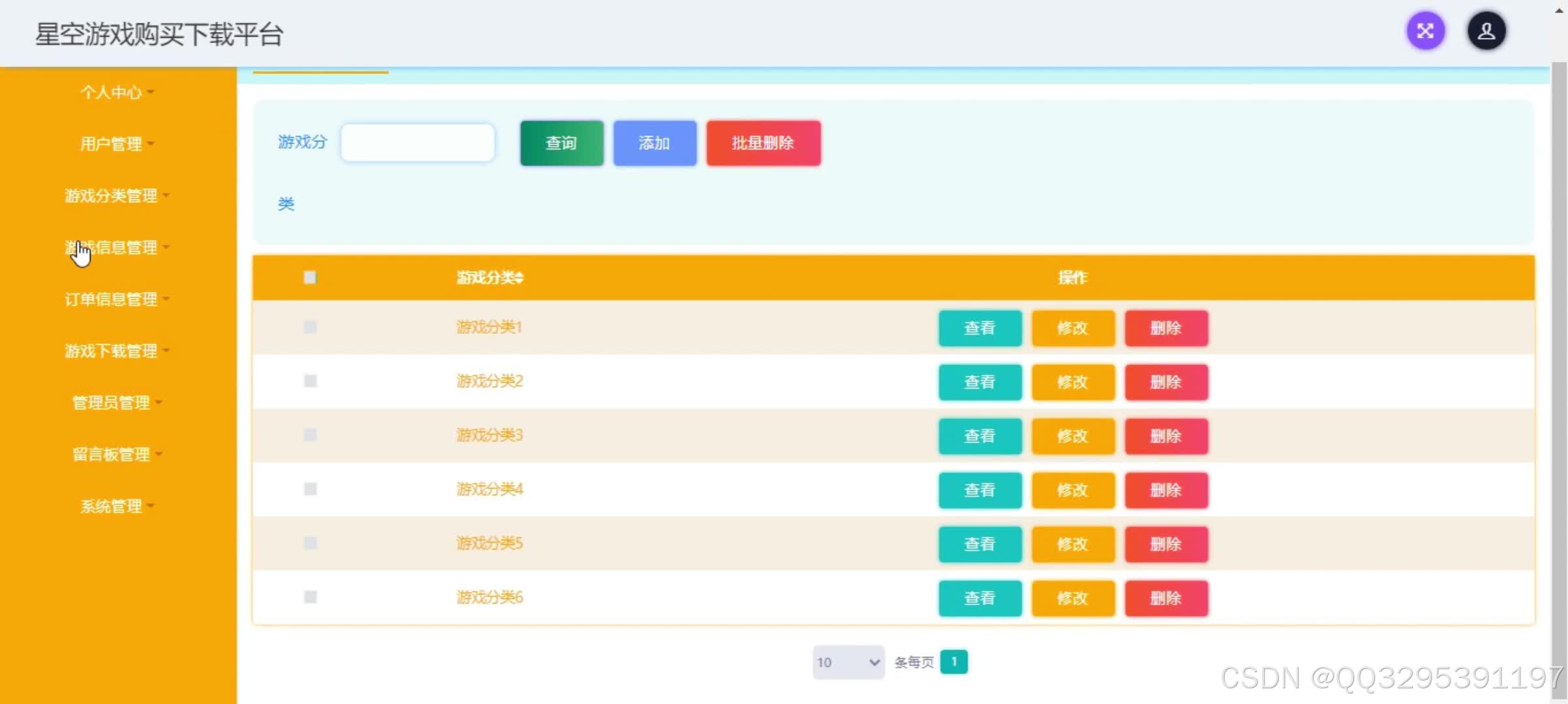Check the box for 游戏分类3 row
Screen dimensions: 1568x704
[310, 435]
